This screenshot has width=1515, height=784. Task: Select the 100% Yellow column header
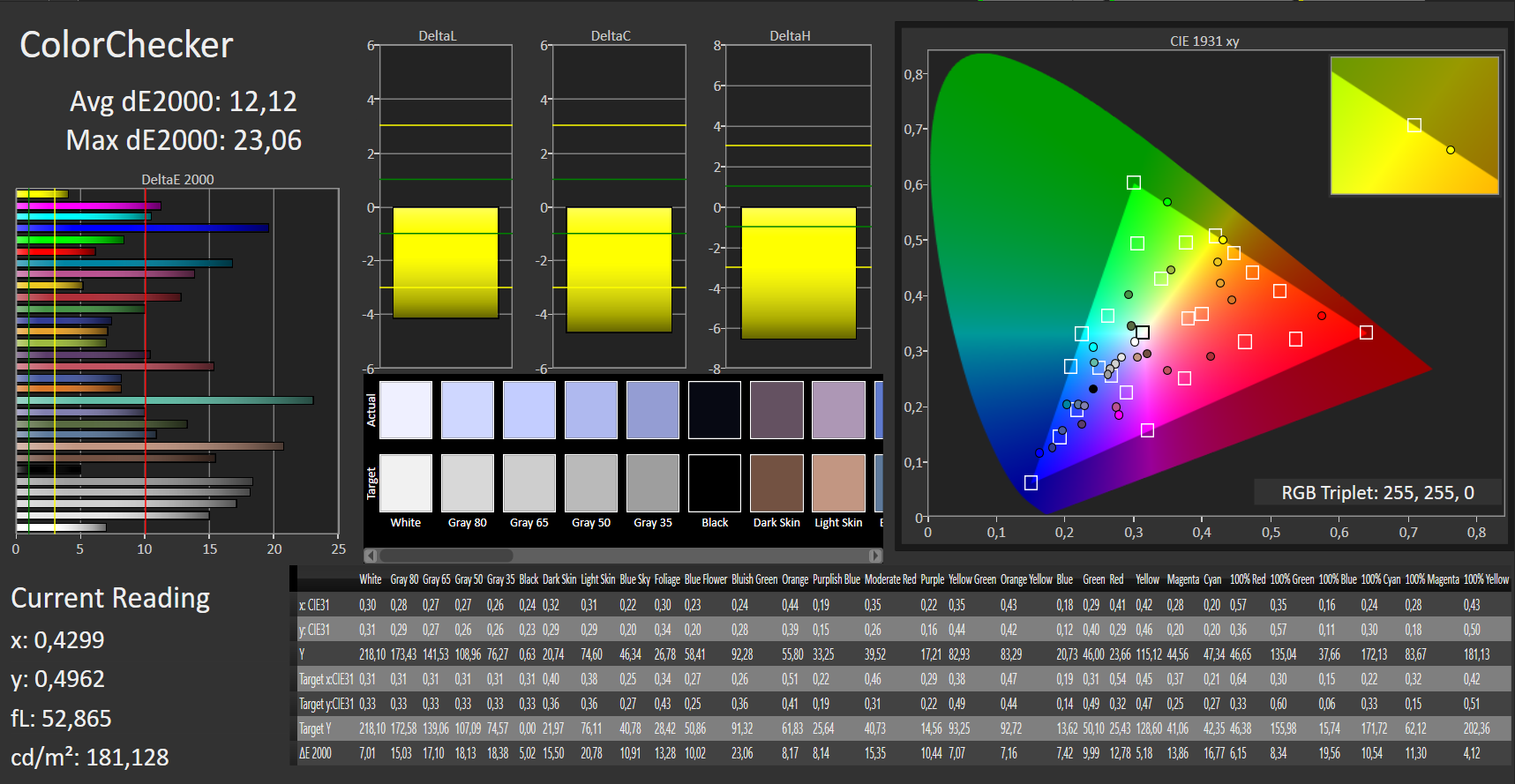point(1486,579)
